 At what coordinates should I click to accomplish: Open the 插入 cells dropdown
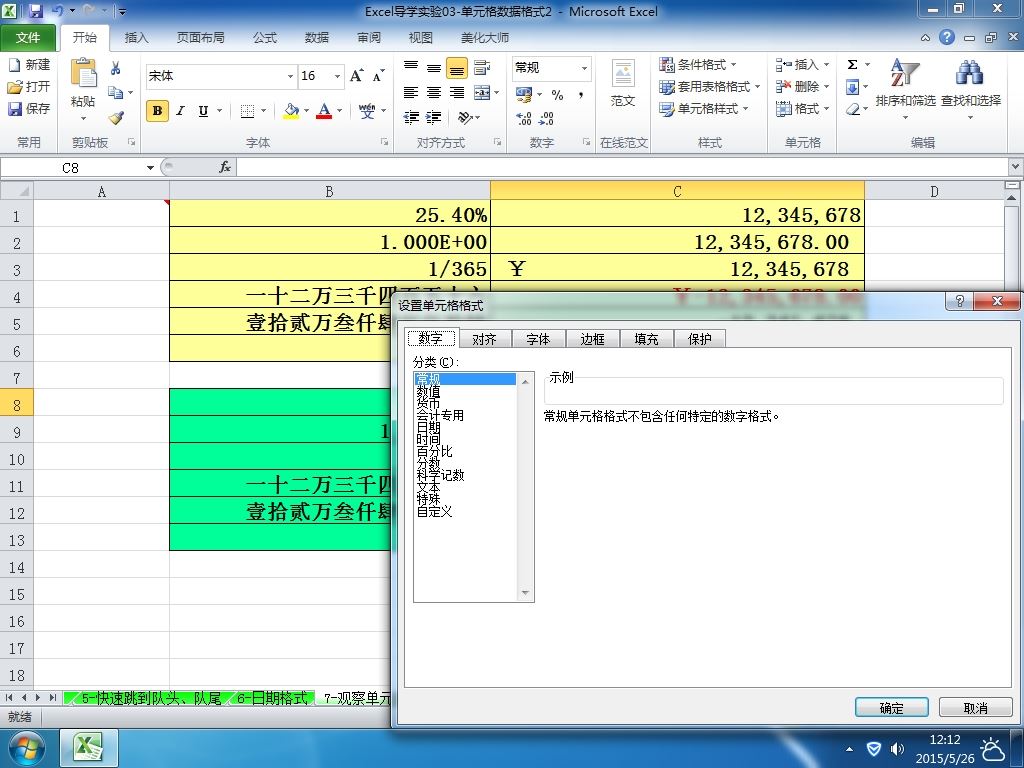pos(826,65)
